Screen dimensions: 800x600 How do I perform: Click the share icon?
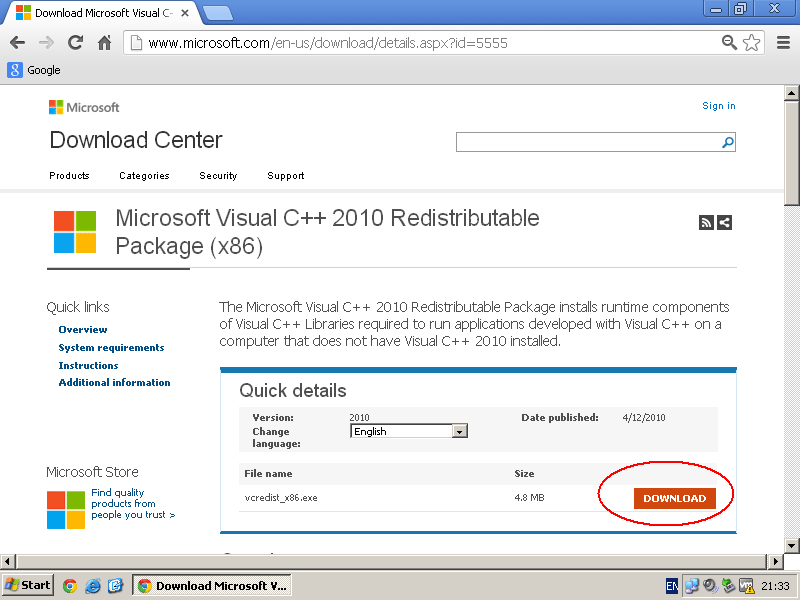click(x=724, y=222)
